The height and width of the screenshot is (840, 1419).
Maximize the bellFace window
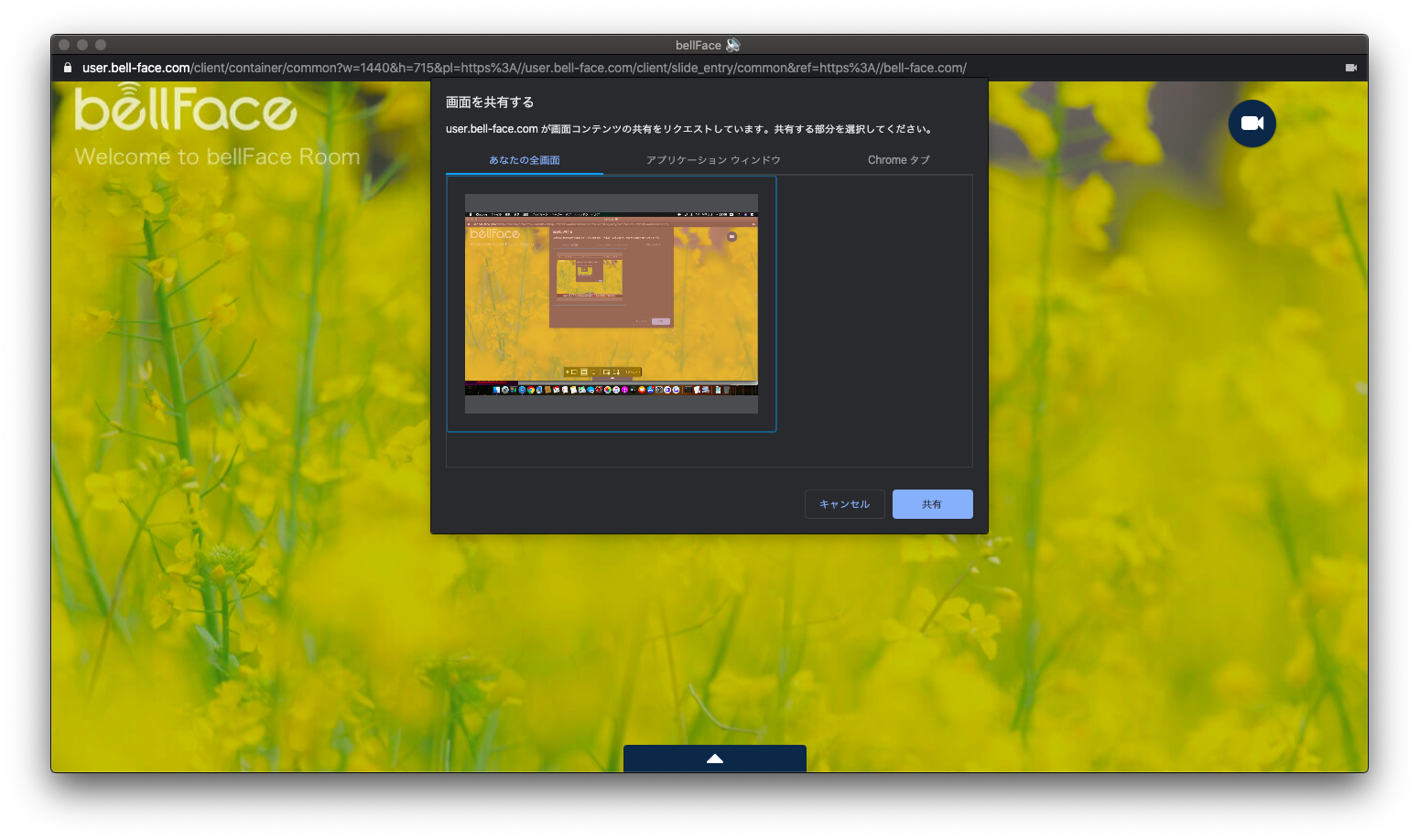[x=101, y=45]
